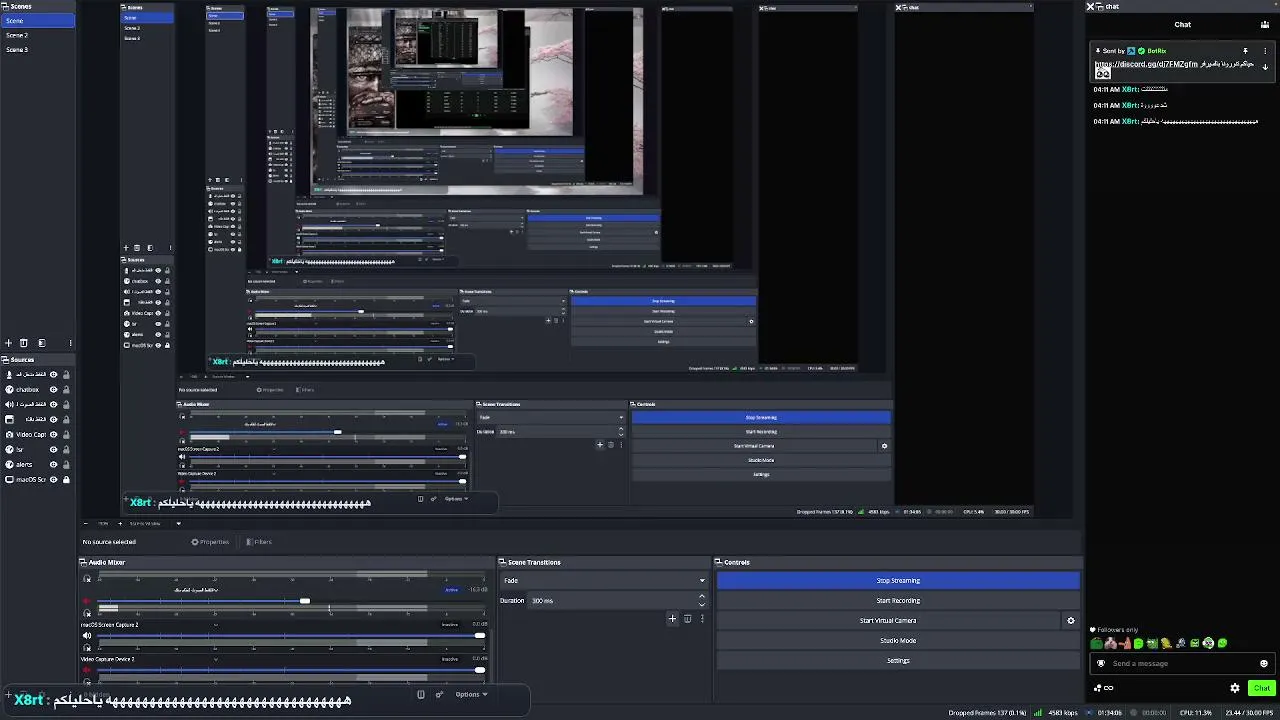Viewport: 1280px width, 720px height.
Task: Enable Studio Mode
Action: tap(898, 641)
